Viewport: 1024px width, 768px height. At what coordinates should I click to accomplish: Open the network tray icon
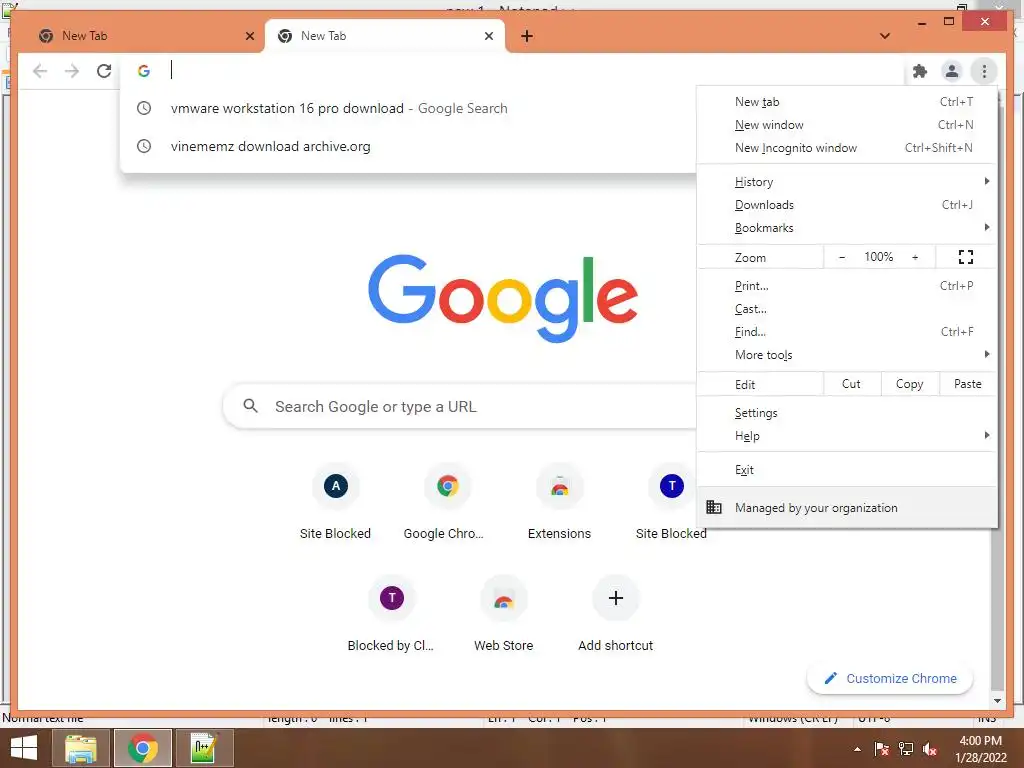[906, 749]
